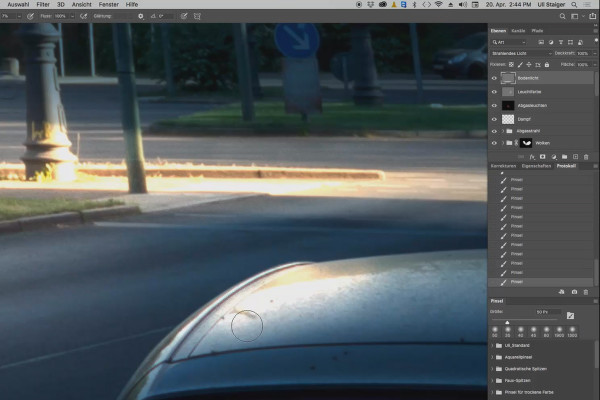Select the last Pinsel history state

click(541, 282)
